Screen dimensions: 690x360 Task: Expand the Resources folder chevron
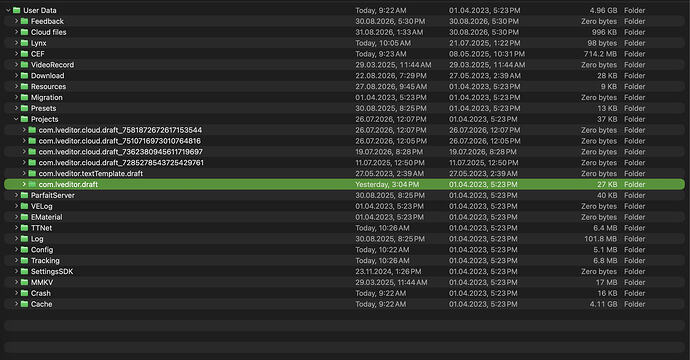(16, 86)
